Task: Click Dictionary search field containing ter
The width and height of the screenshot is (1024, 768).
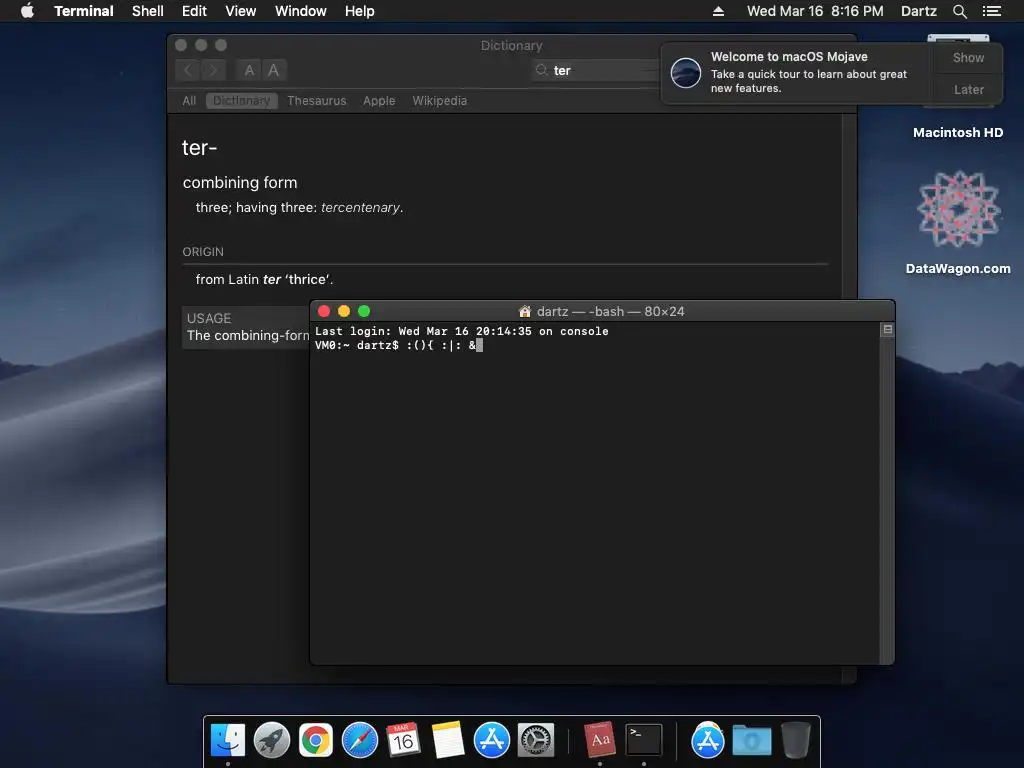Action: coord(596,71)
